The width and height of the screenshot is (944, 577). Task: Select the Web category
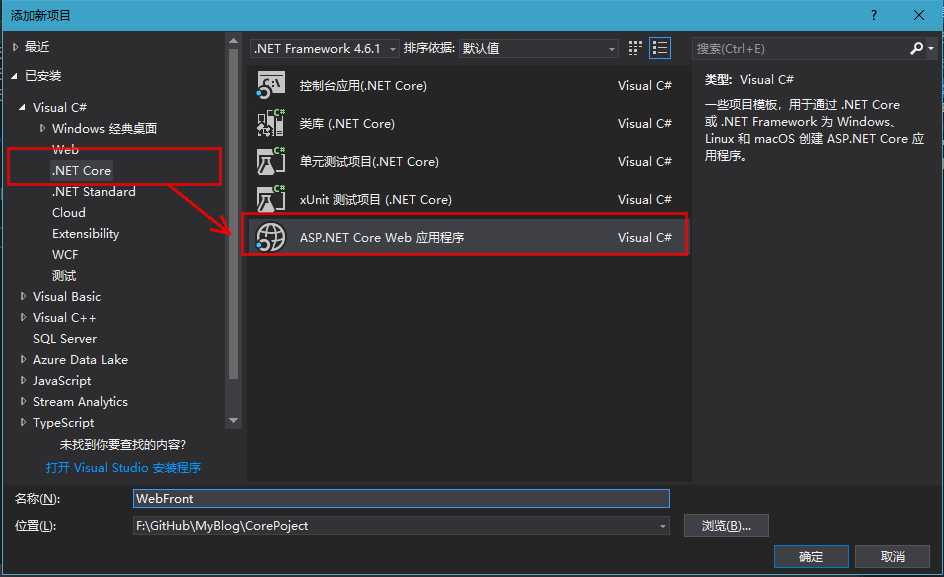[65, 149]
